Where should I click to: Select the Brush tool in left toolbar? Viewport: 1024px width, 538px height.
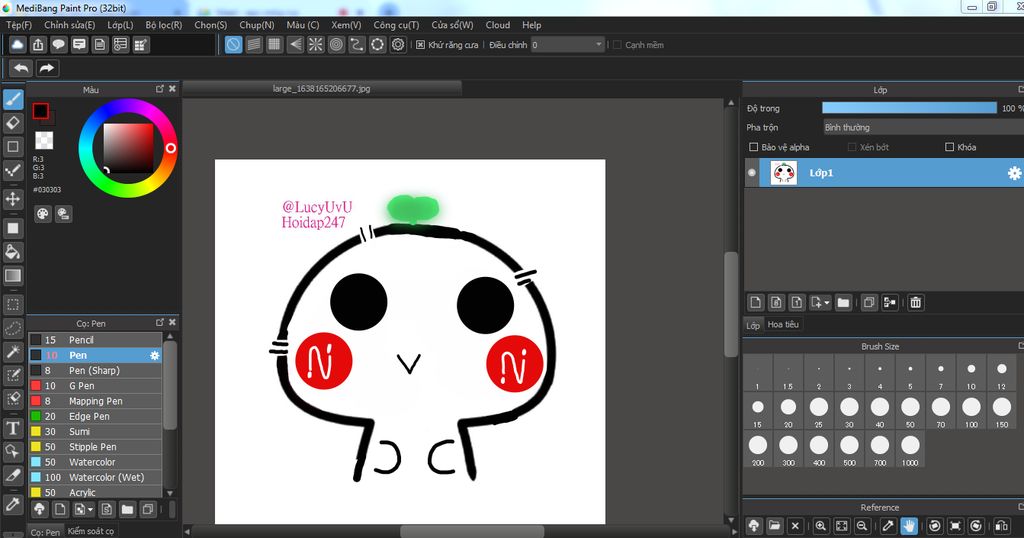(13, 99)
